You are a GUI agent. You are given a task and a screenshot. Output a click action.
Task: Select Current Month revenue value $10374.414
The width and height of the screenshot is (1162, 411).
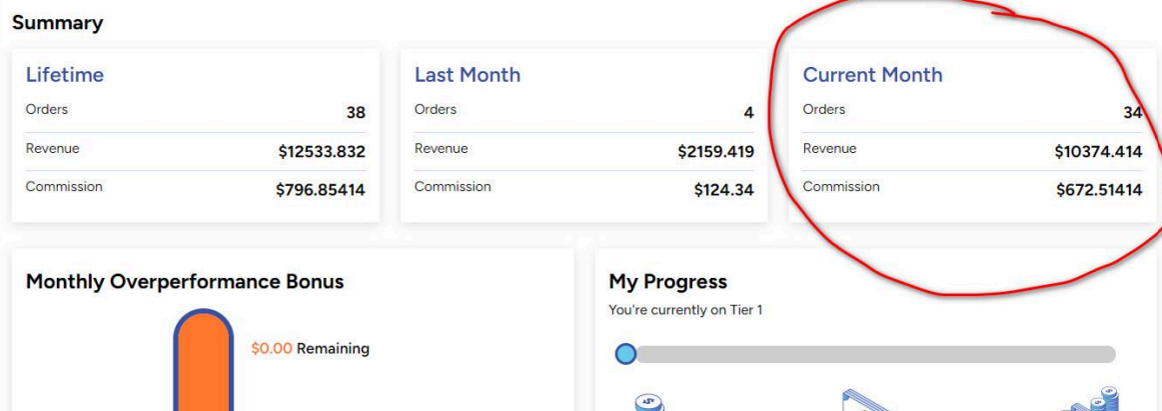coord(1097,152)
